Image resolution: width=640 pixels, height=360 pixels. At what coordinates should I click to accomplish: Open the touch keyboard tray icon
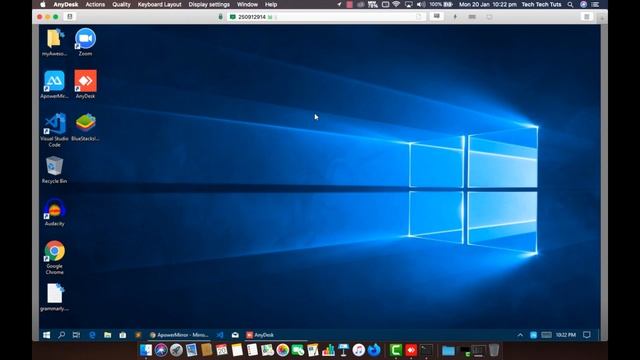546,335
